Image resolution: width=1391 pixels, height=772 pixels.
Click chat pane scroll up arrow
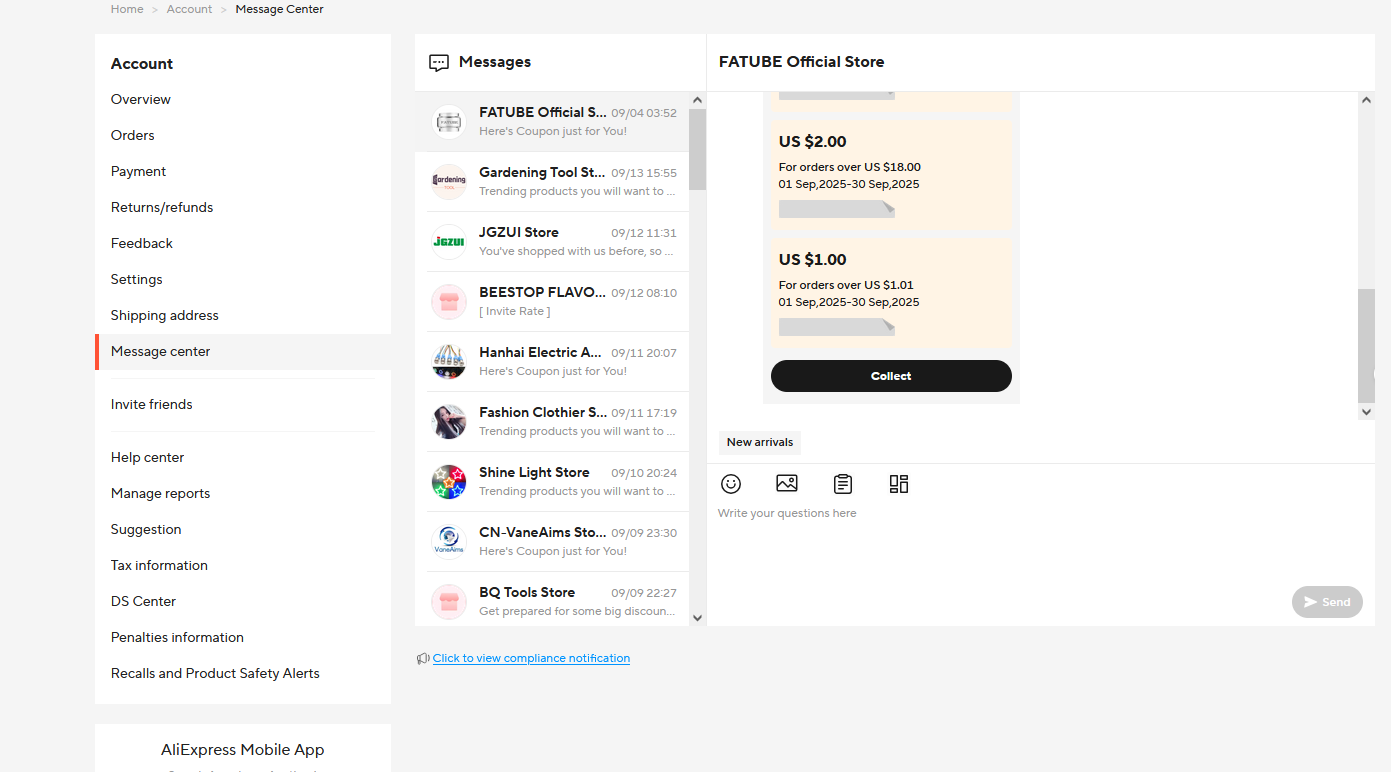[1367, 100]
